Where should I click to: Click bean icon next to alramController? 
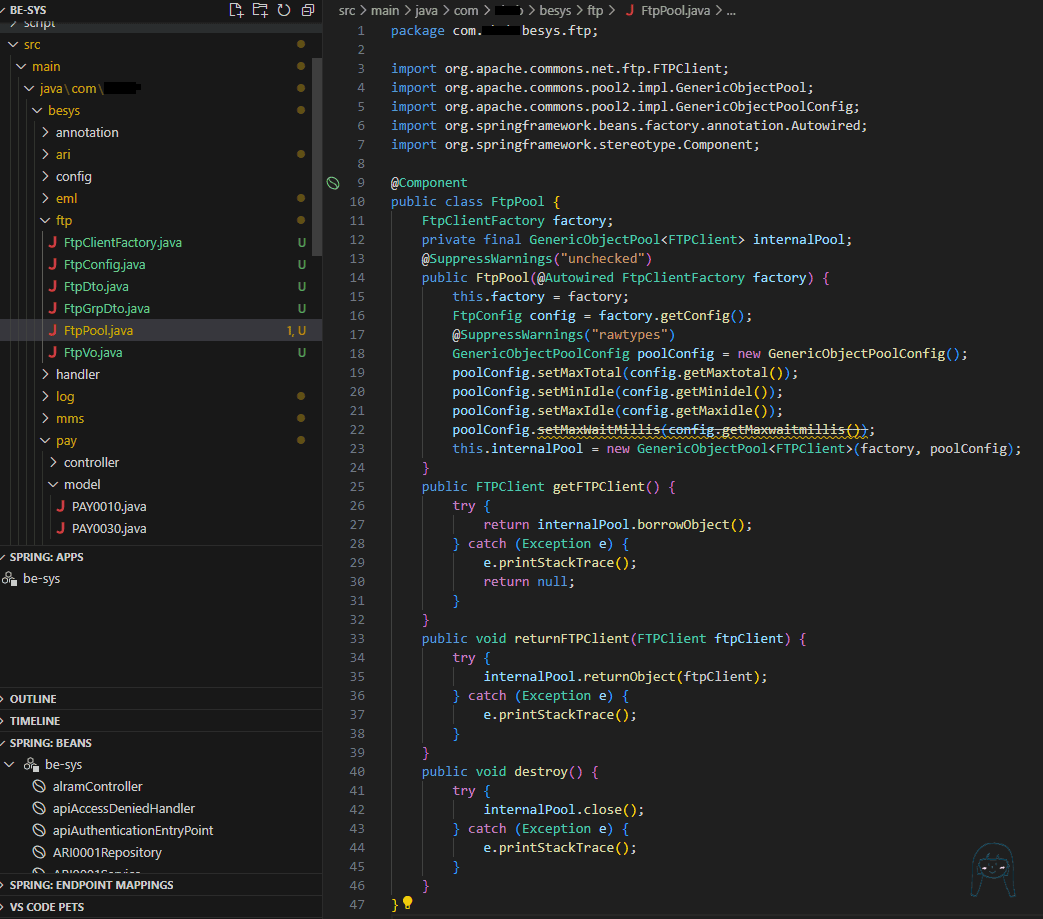coord(39,786)
